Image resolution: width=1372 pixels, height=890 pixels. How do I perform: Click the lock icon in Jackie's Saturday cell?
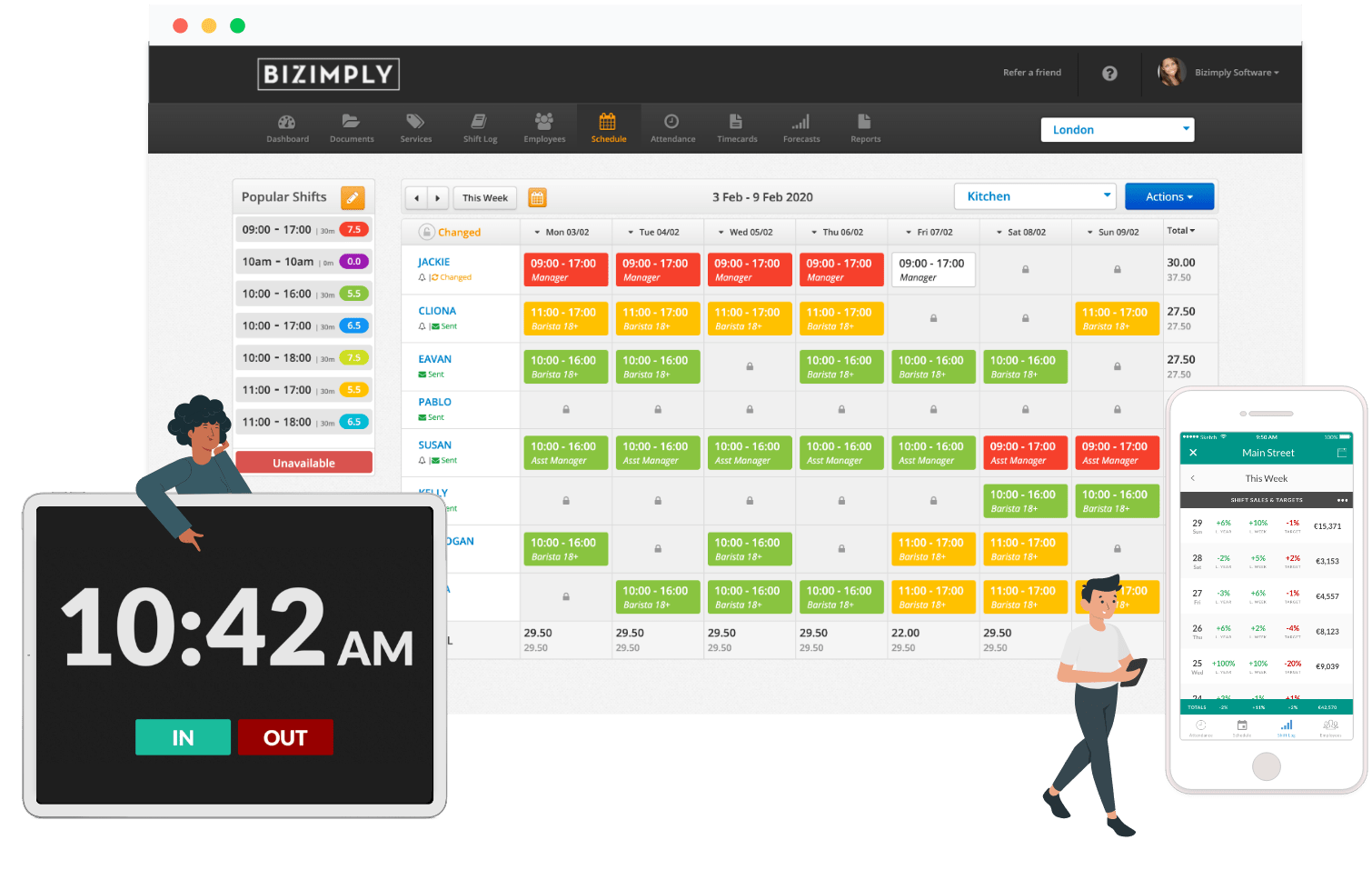tap(1025, 269)
